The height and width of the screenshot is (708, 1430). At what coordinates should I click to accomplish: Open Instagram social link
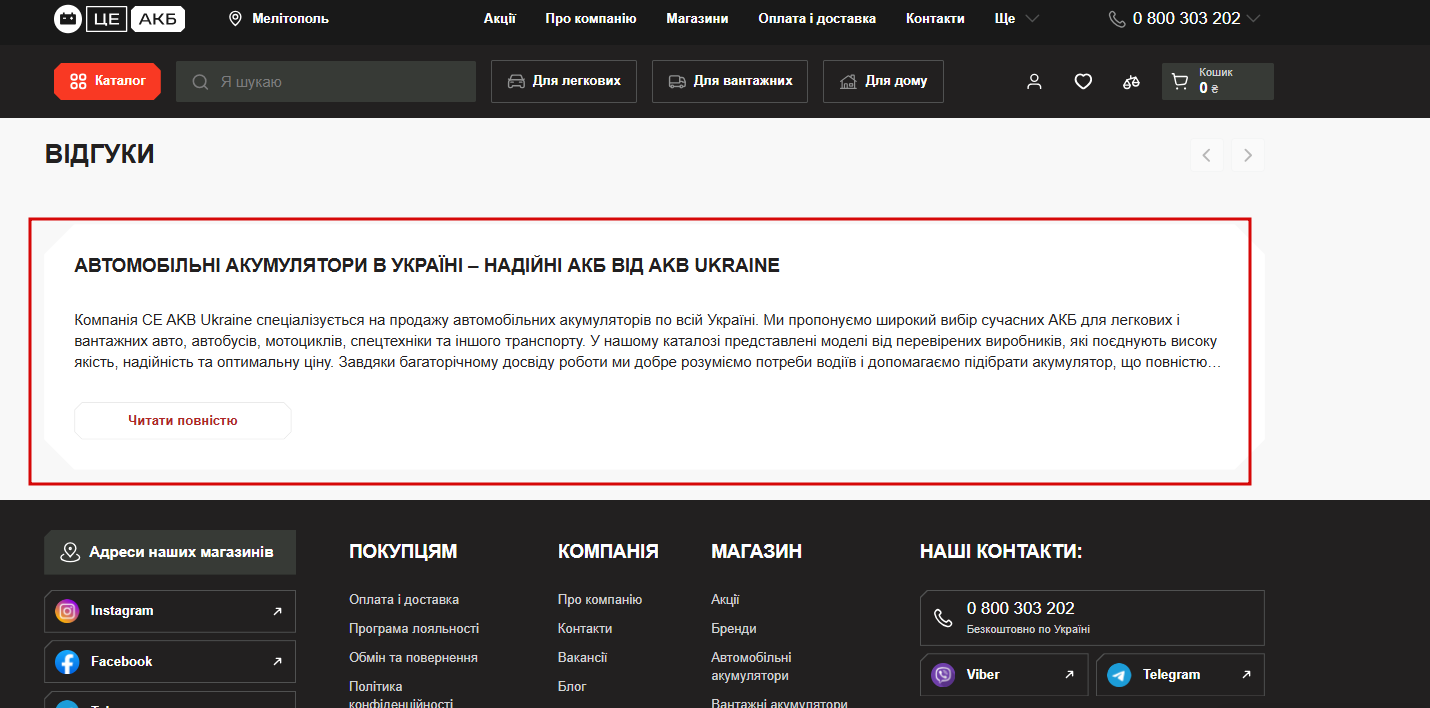coord(170,611)
